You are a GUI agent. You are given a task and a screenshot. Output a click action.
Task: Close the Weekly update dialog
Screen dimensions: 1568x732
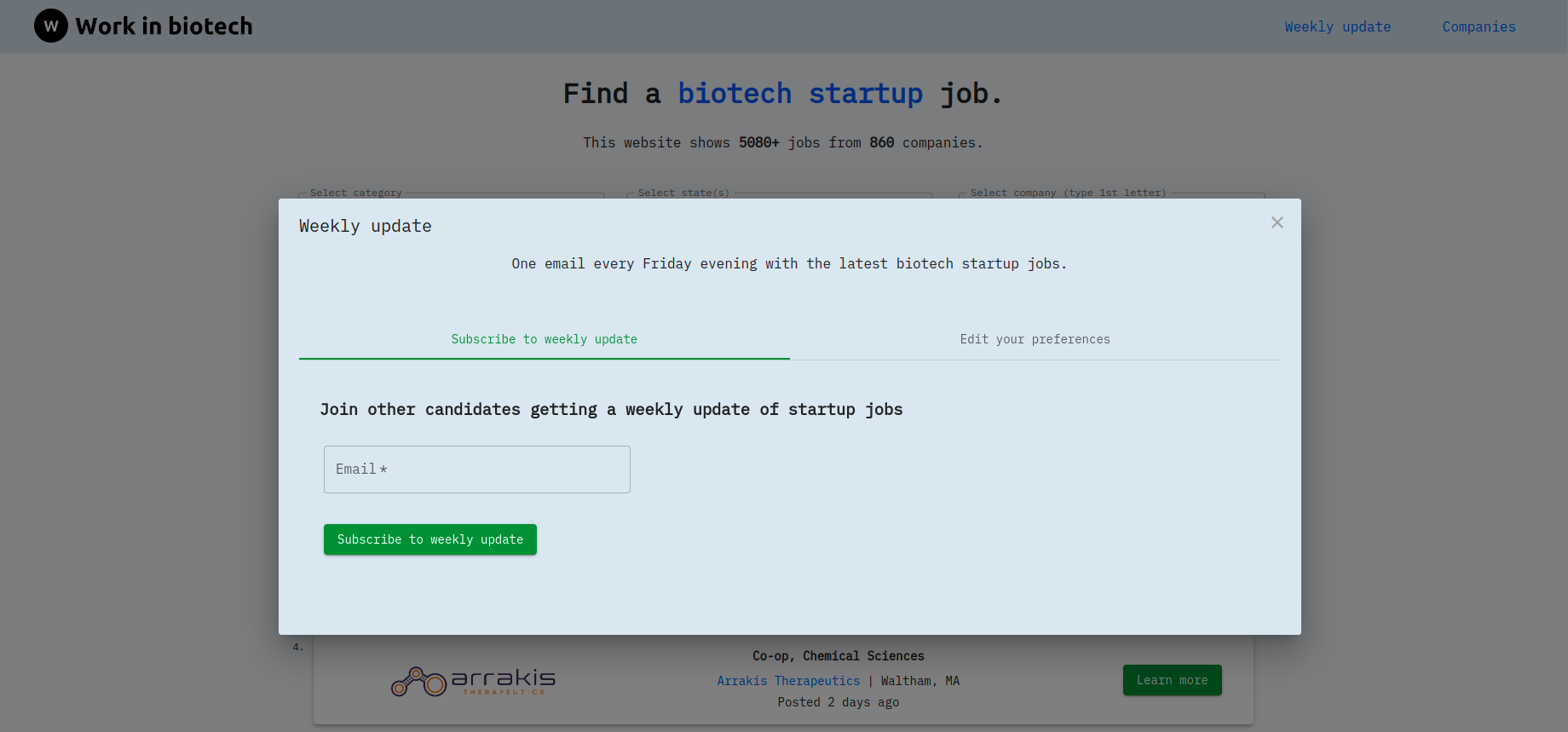pyautogui.click(x=1277, y=222)
